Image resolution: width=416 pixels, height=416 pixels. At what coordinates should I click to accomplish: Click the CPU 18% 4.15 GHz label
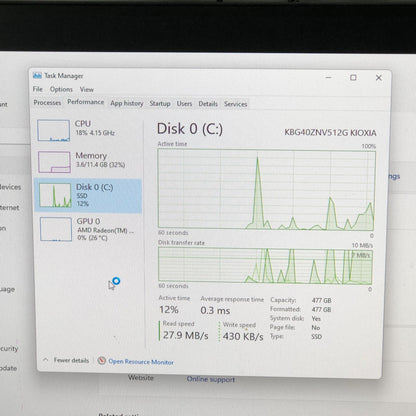(95, 128)
